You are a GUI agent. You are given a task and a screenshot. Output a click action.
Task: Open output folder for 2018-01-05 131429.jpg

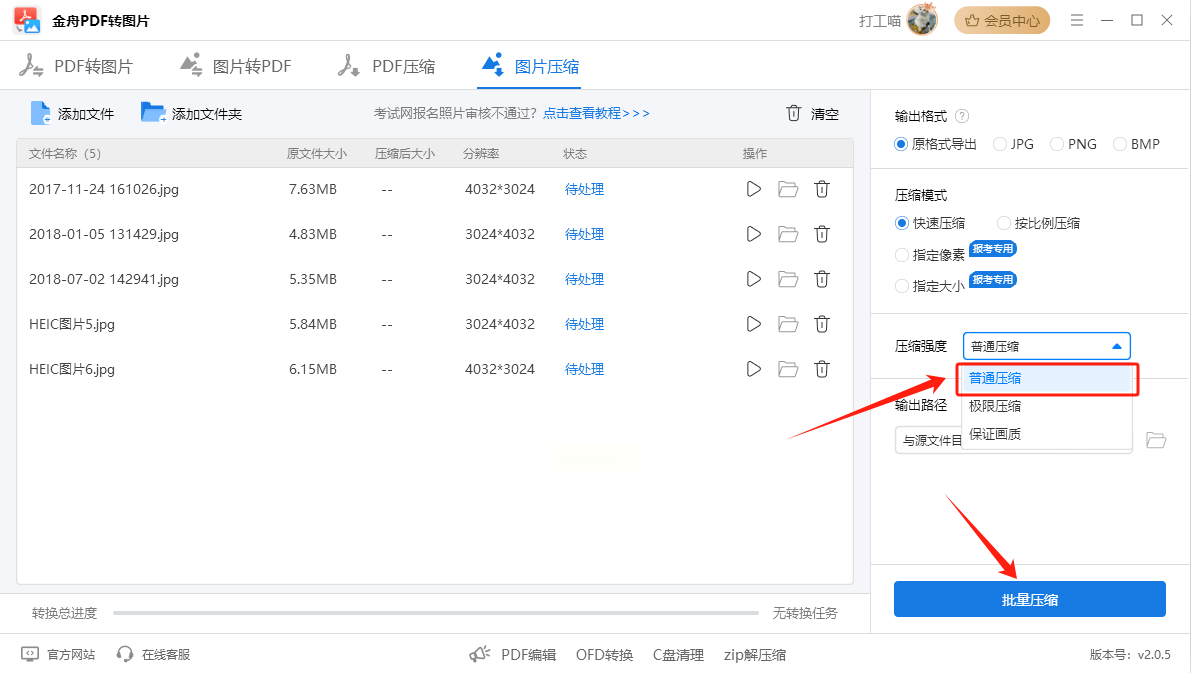coord(788,234)
